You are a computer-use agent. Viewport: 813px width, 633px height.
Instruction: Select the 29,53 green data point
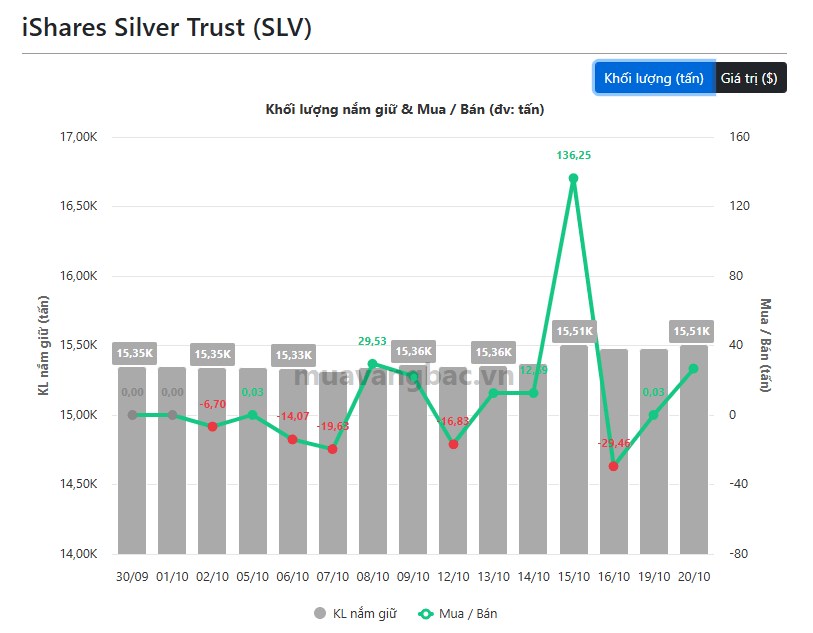372,363
